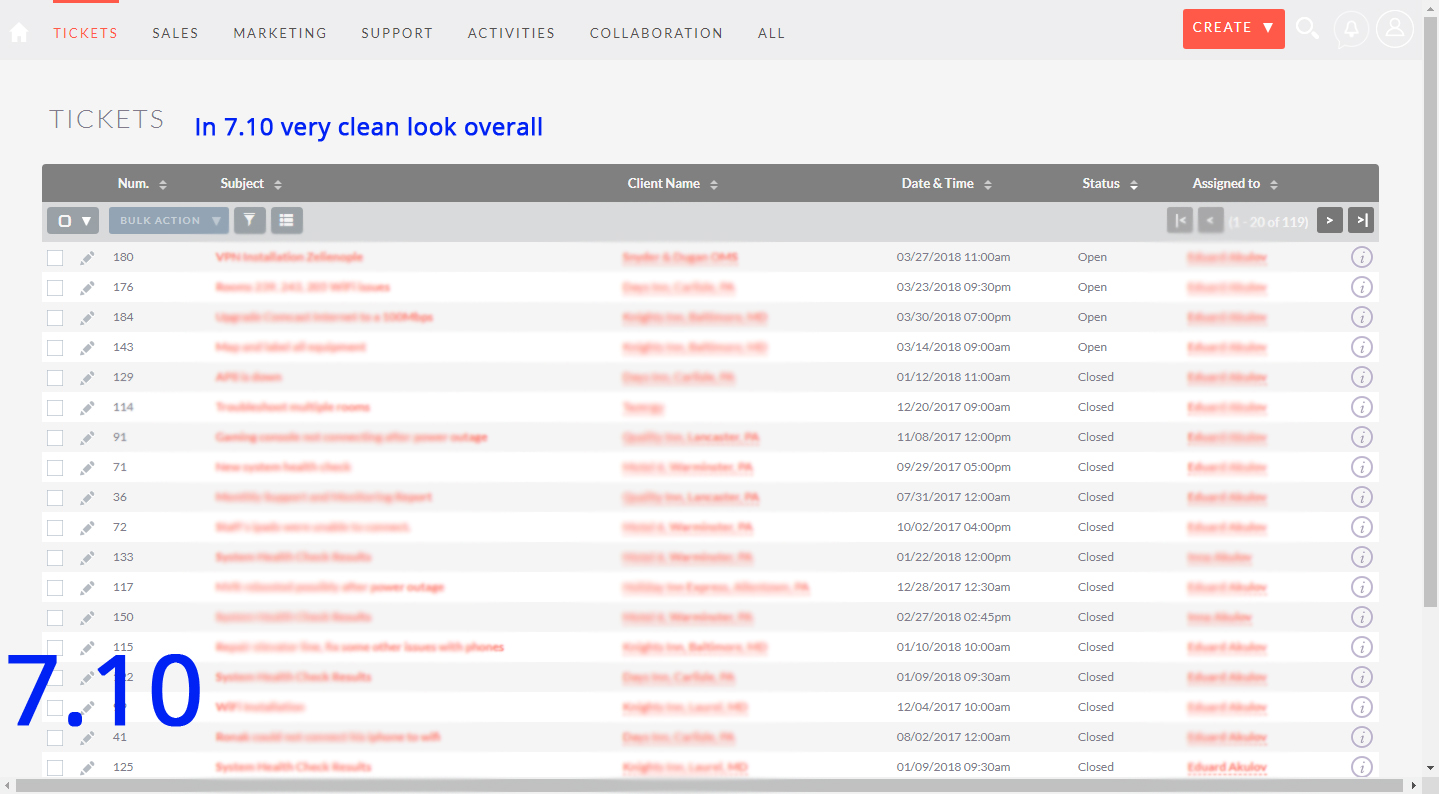Open ticket titled System Health Check Results 125
The image size is (1439, 794).
pos(290,767)
